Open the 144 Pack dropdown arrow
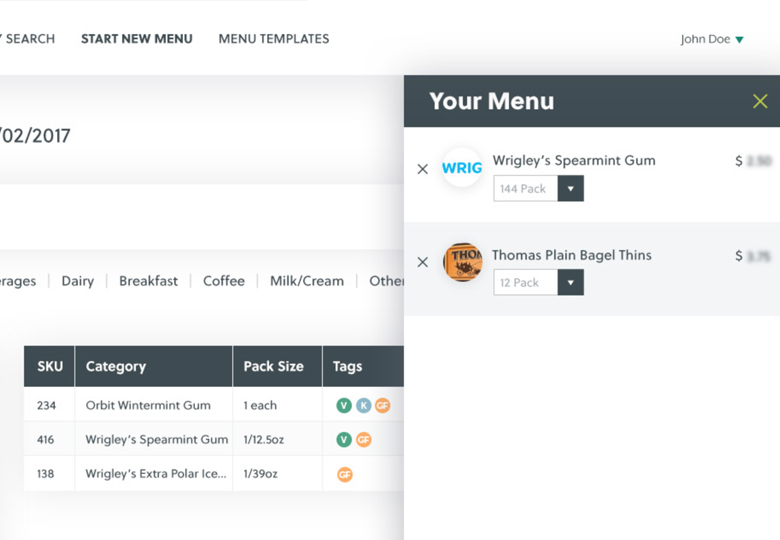 [x=571, y=188]
